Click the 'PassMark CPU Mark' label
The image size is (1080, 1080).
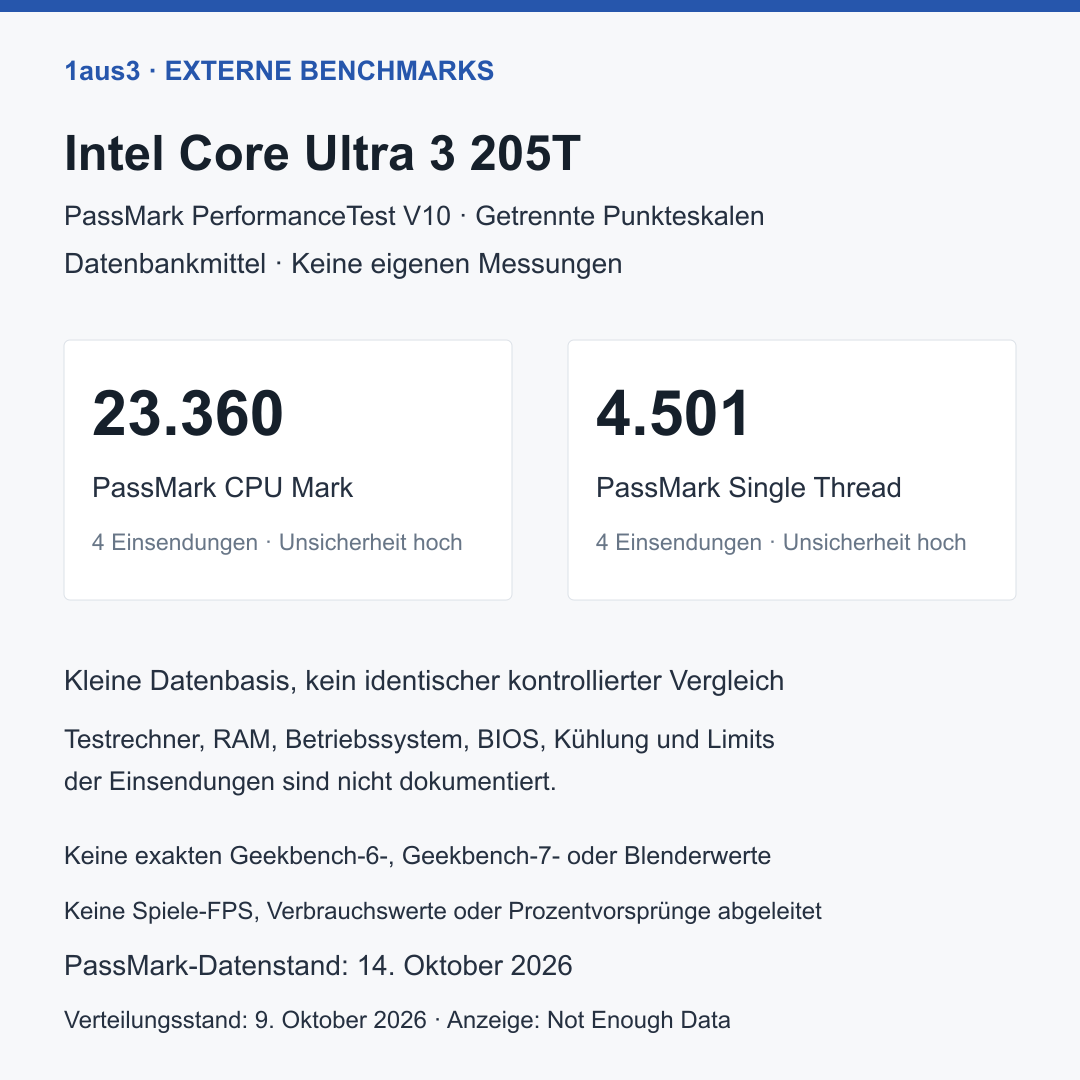[x=222, y=488]
